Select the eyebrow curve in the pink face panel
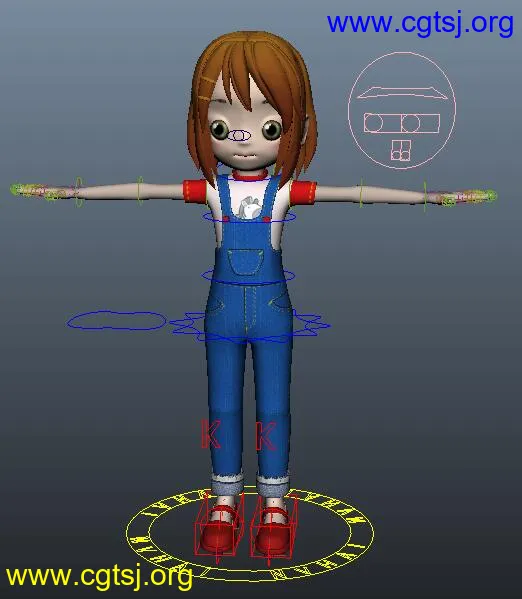Screen dimensions: 522x599 click(402, 93)
